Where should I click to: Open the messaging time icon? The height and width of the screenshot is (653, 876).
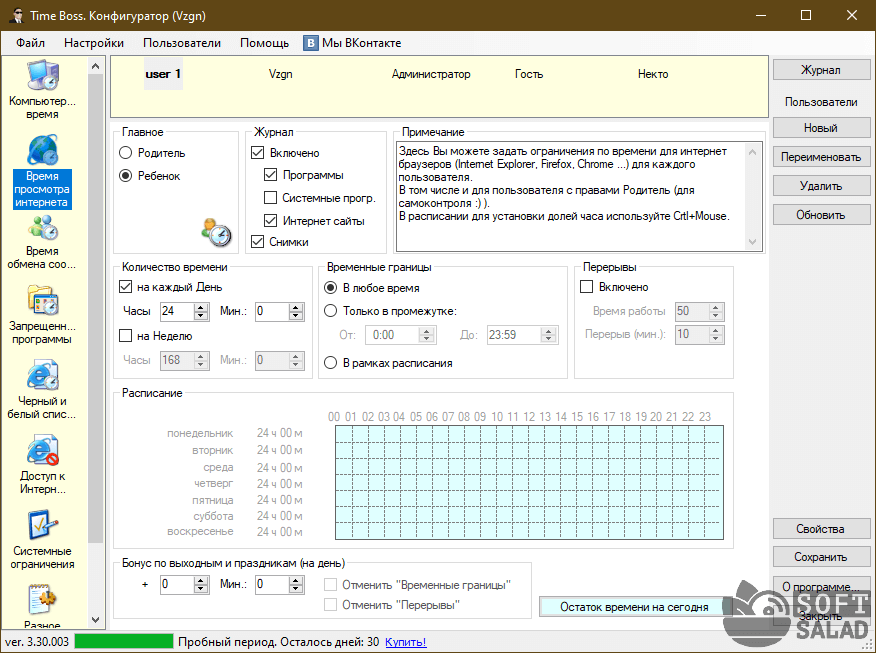pyautogui.click(x=41, y=227)
